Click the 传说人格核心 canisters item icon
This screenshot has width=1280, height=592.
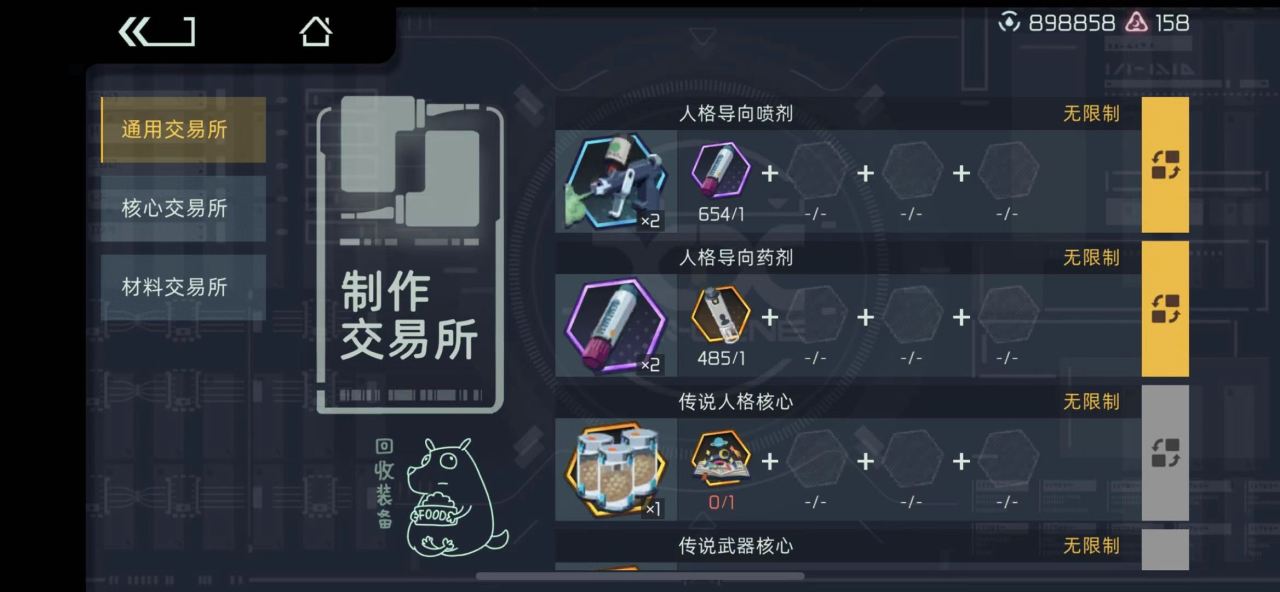(616, 469)
